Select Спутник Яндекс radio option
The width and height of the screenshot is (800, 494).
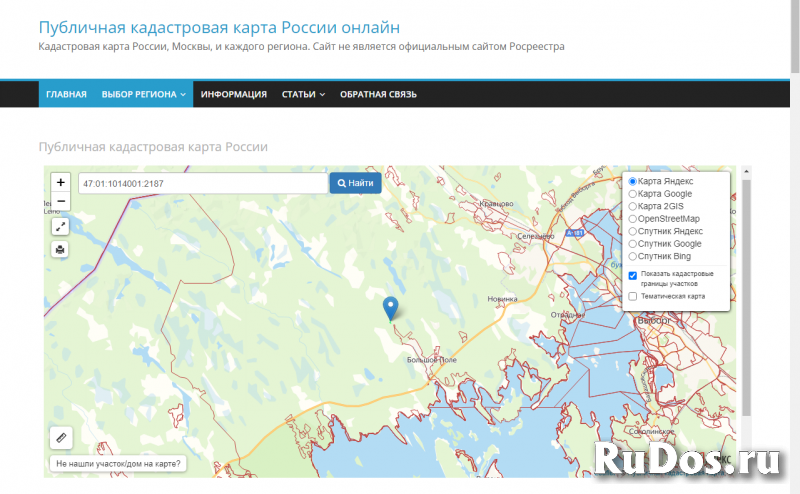(633, 231)
